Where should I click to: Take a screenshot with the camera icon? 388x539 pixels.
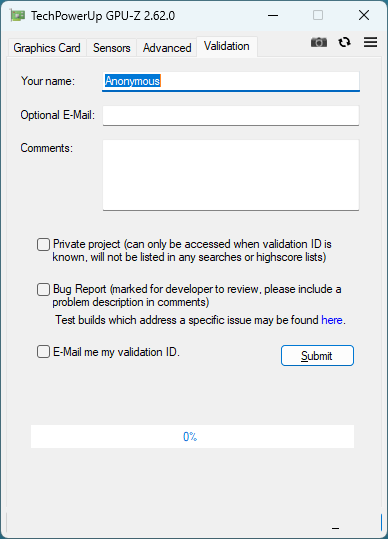(x=319, y=42)
